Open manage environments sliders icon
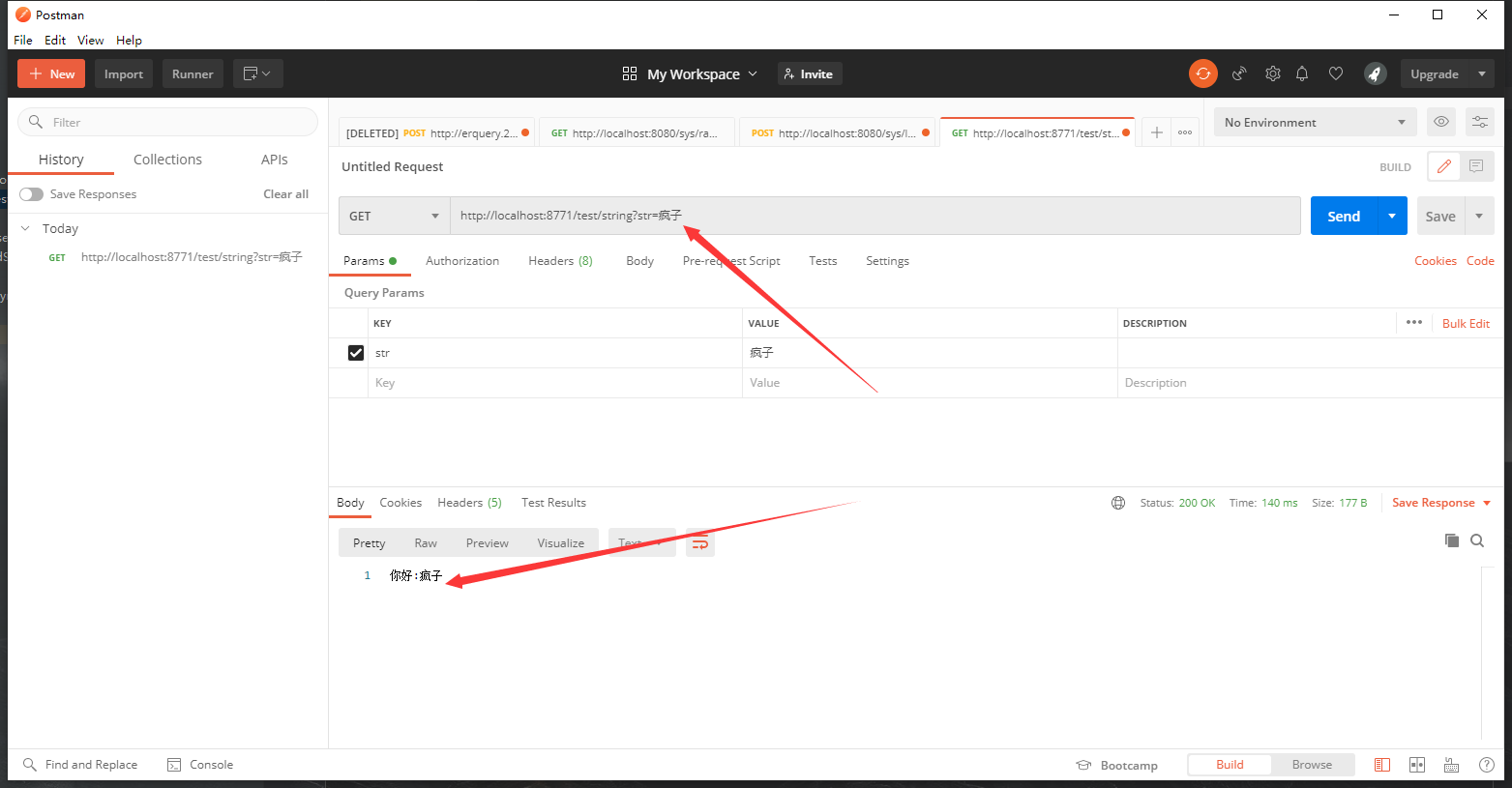Screen dimensions: 1512x788 tap(1479, 122)
